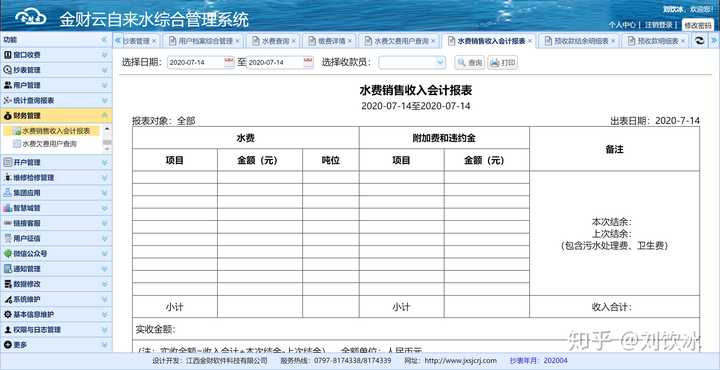Click the 收入合计 cell text
Image resolution: width=720 pixels, height=370 pixels.
[612, 308]
